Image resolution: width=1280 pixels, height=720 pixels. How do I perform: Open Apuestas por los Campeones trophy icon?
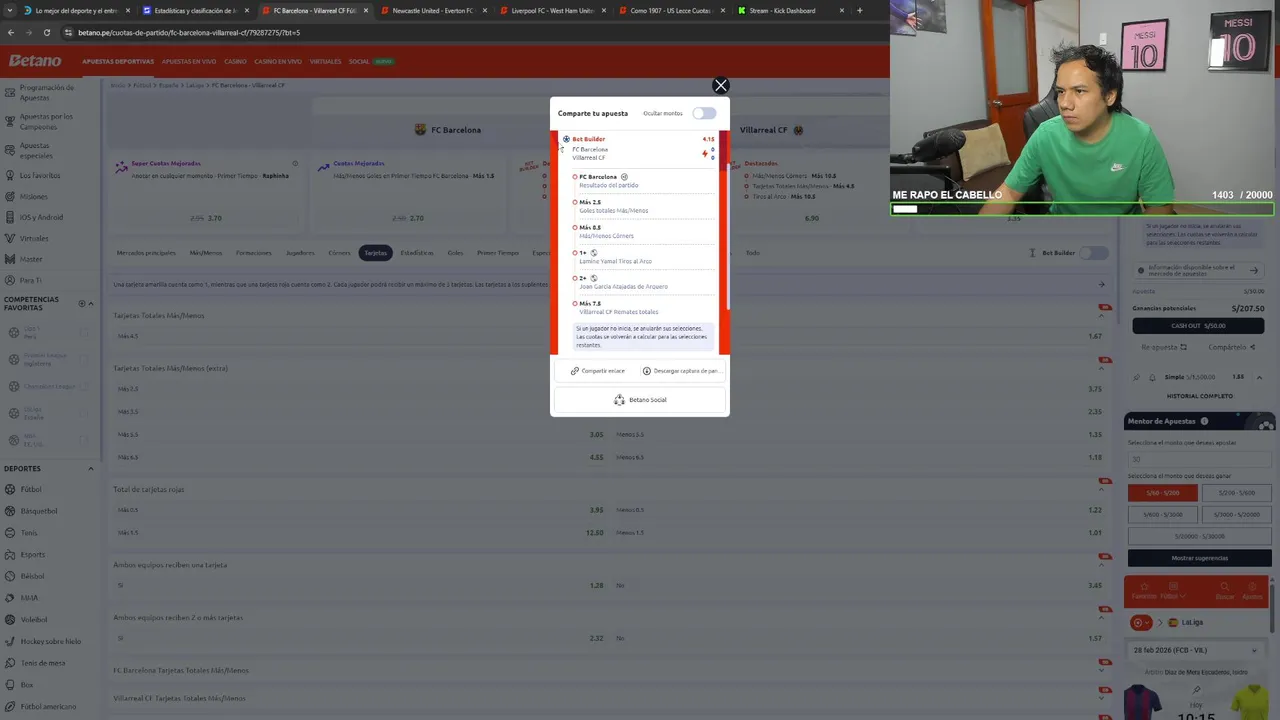pyautogui.click(x=9, y=121)
